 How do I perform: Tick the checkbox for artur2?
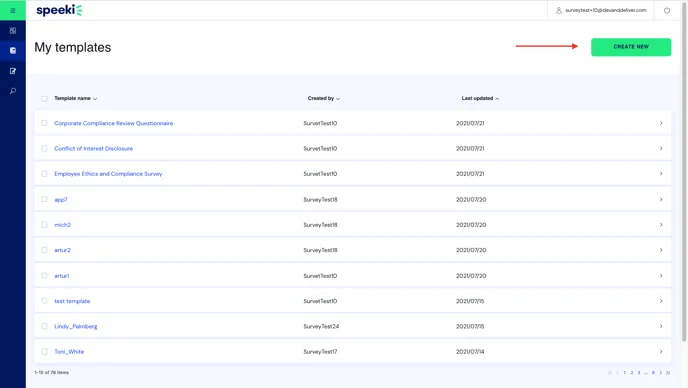(44, 250)
